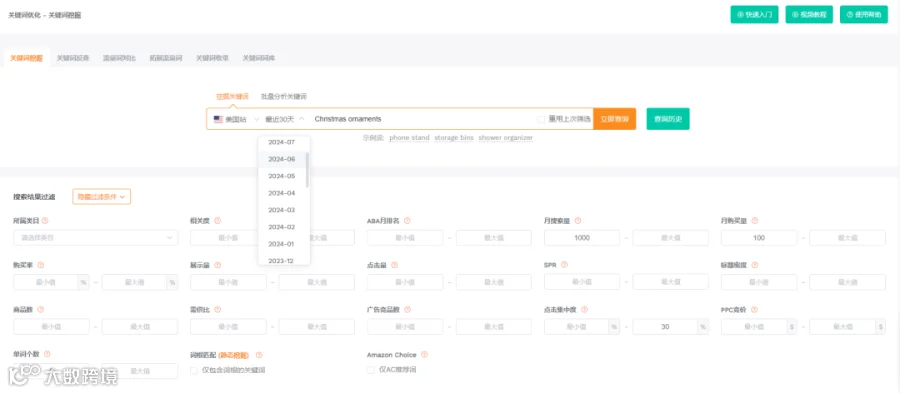Click help icon beside 商品数
This screenshot has height=393, width=900.
pos(41,310)
